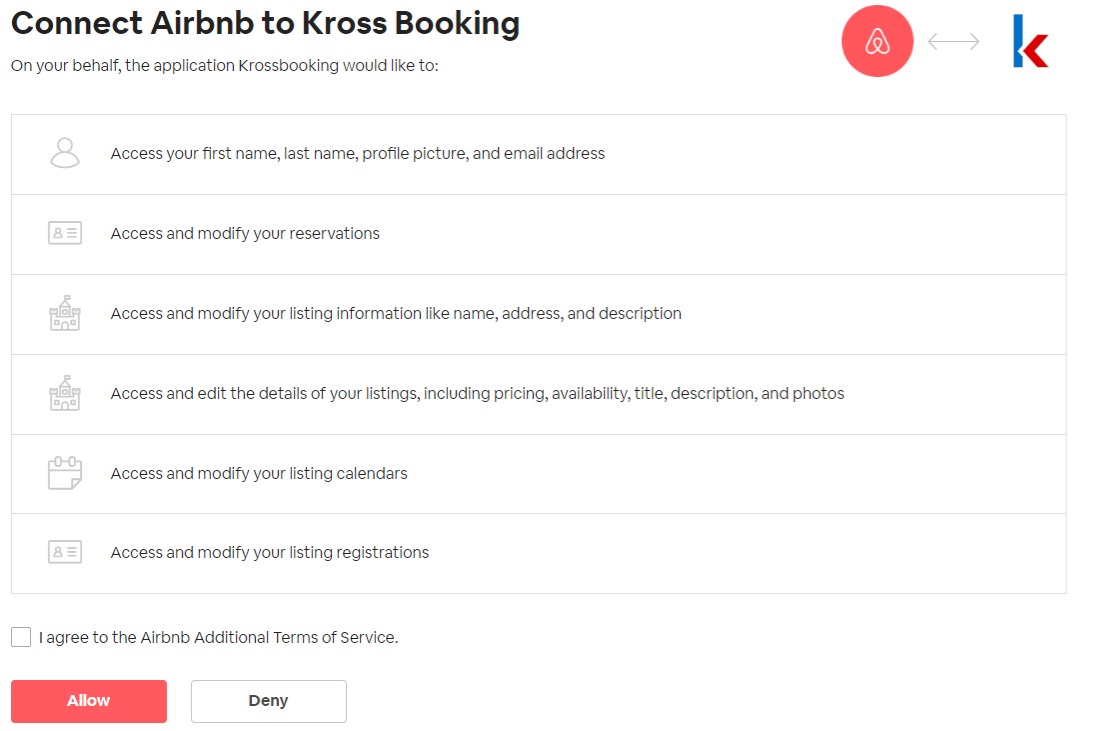Click the 'Connect Airbnb to Kross Booking' heading
The height and width of the screenshot is (731, 1102).
click(x=265, y=23)
